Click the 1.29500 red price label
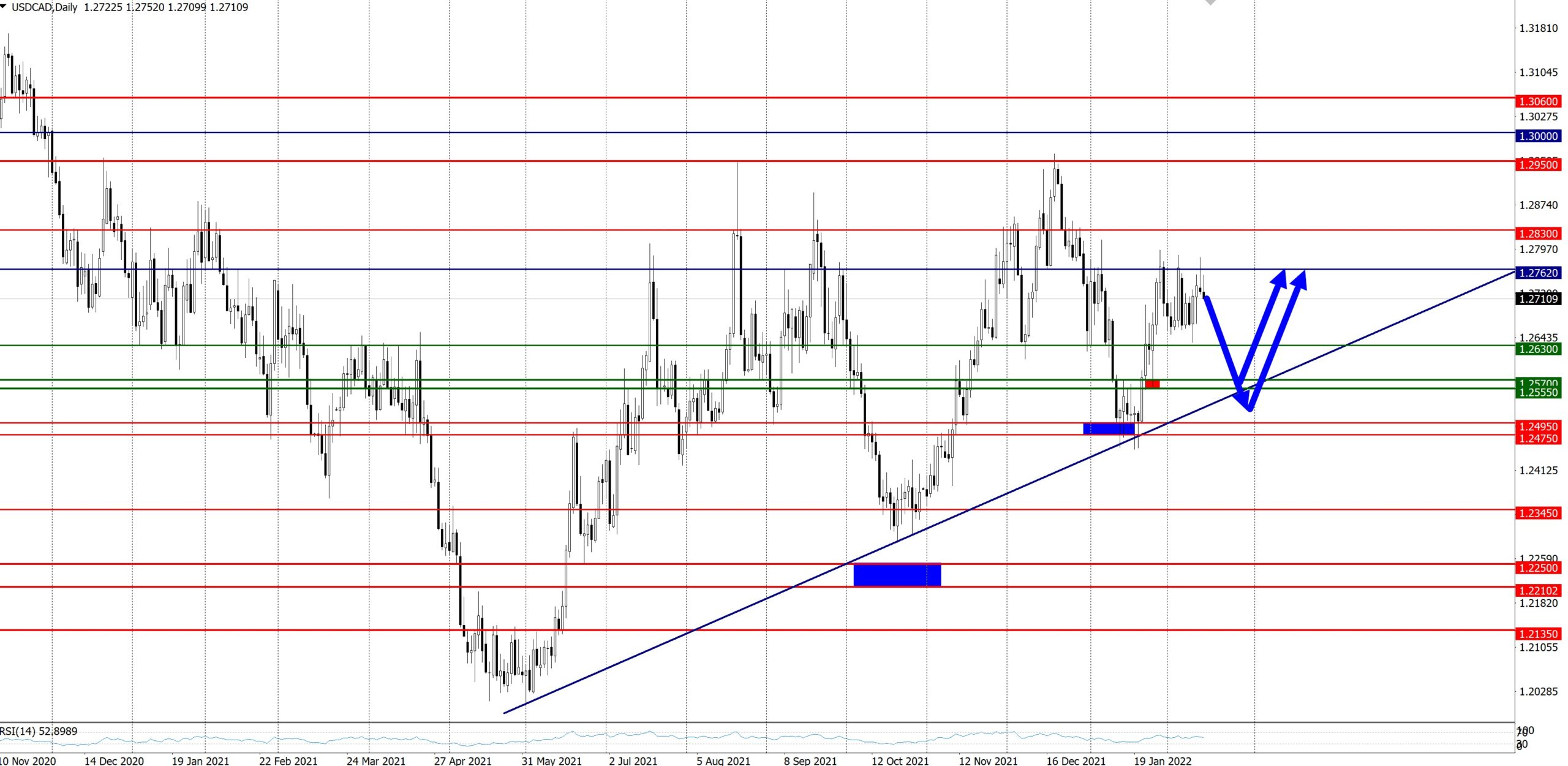Image resolution: width=1568 pixels, height=766 pixels. click(x=1539, y=165)
